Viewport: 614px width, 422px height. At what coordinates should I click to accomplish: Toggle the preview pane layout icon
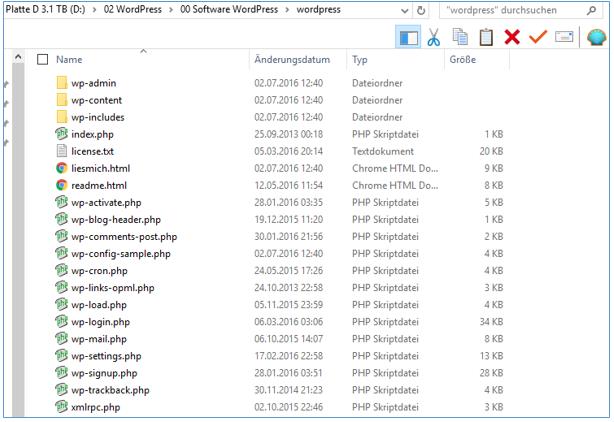click(x=408, y=36)
